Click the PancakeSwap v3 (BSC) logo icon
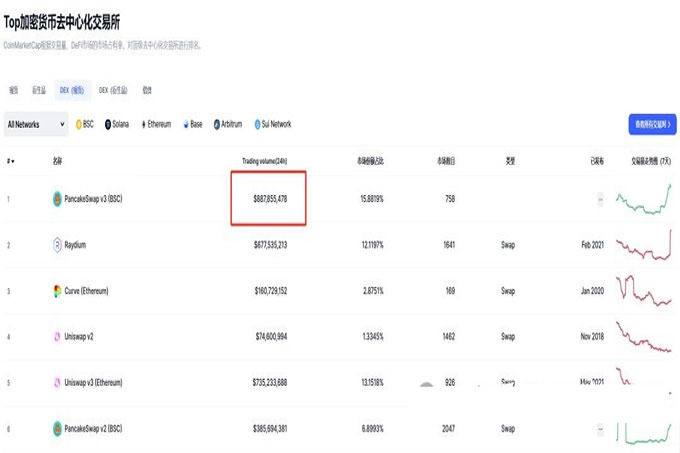 [x=57, y=199]
